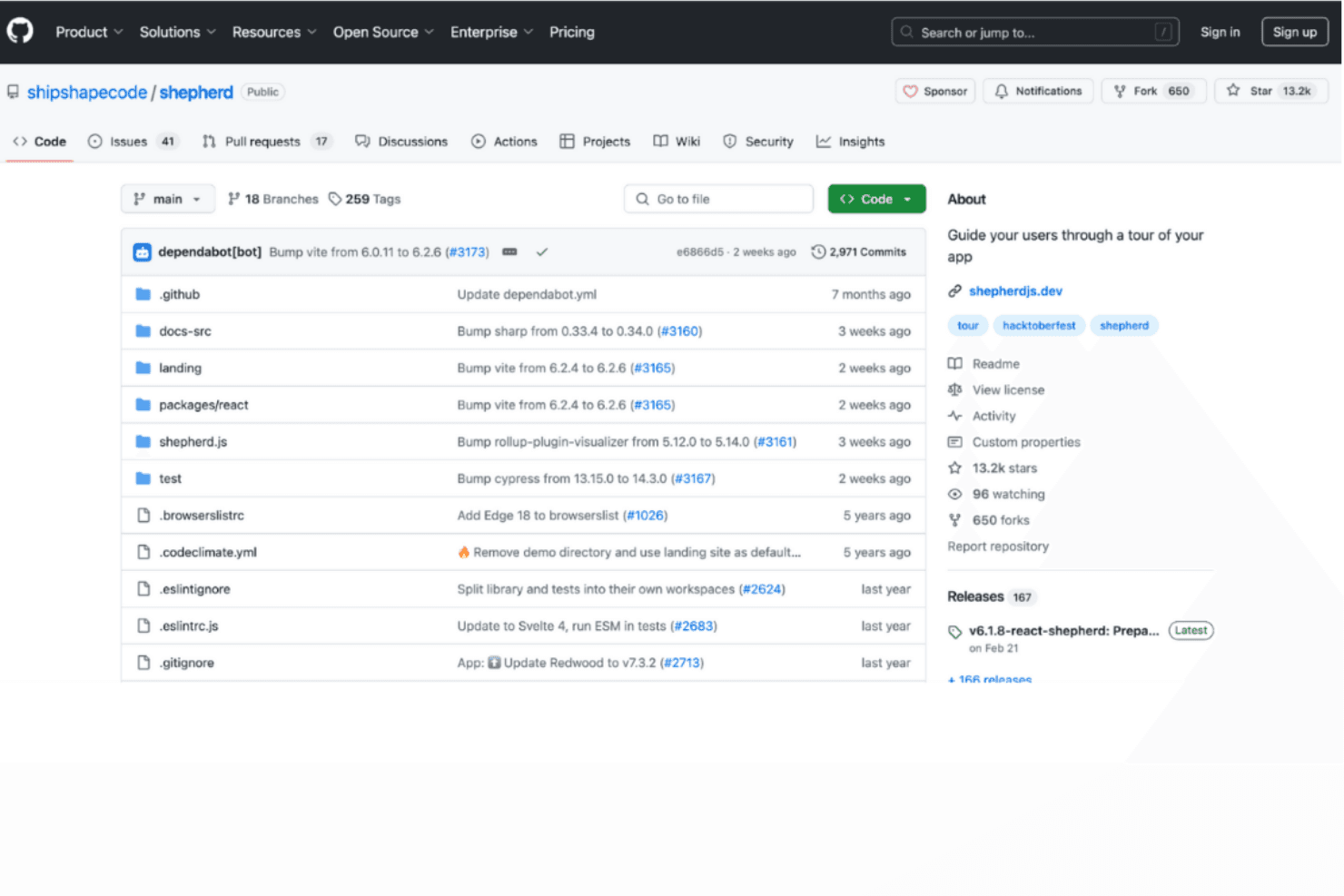Expand the Enterprise menu
This screenshot has width=1344, height=896.
coord(491,32)
